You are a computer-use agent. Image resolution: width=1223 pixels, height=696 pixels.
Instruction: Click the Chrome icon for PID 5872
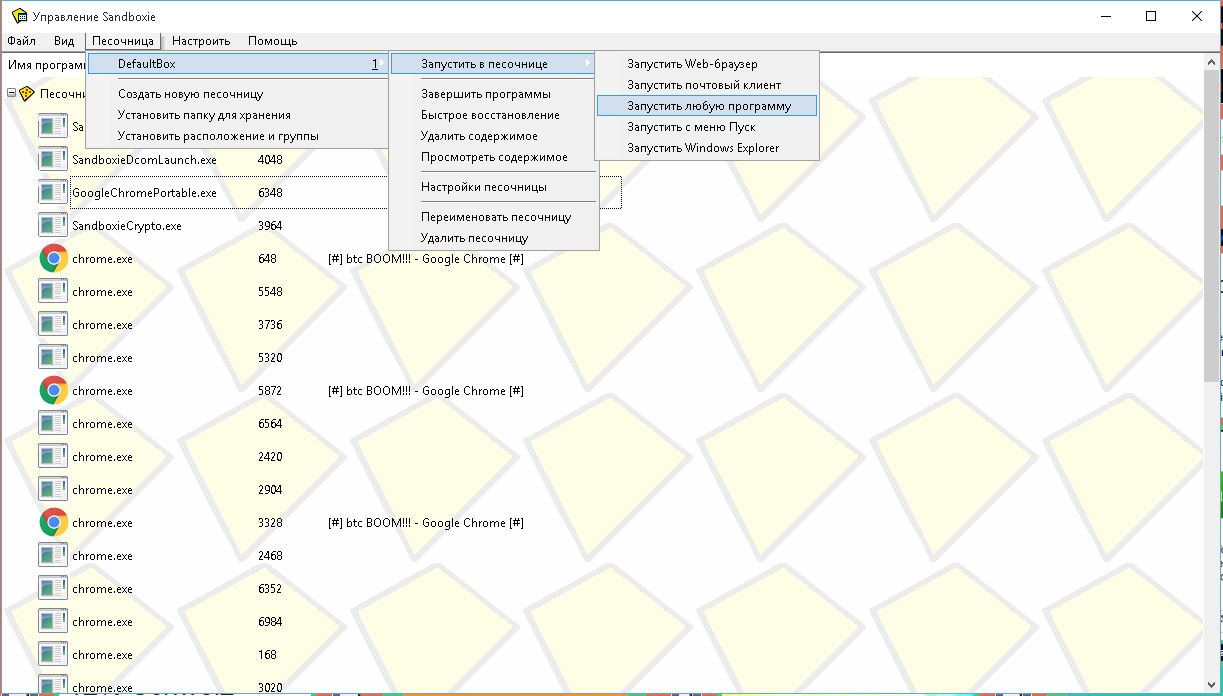53,391
